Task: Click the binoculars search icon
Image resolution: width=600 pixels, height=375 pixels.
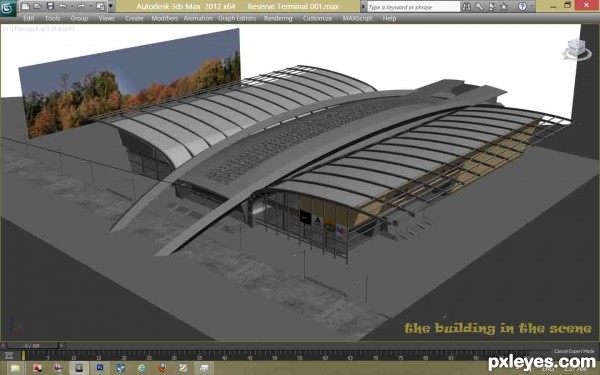Action: [x=466, y=7]
